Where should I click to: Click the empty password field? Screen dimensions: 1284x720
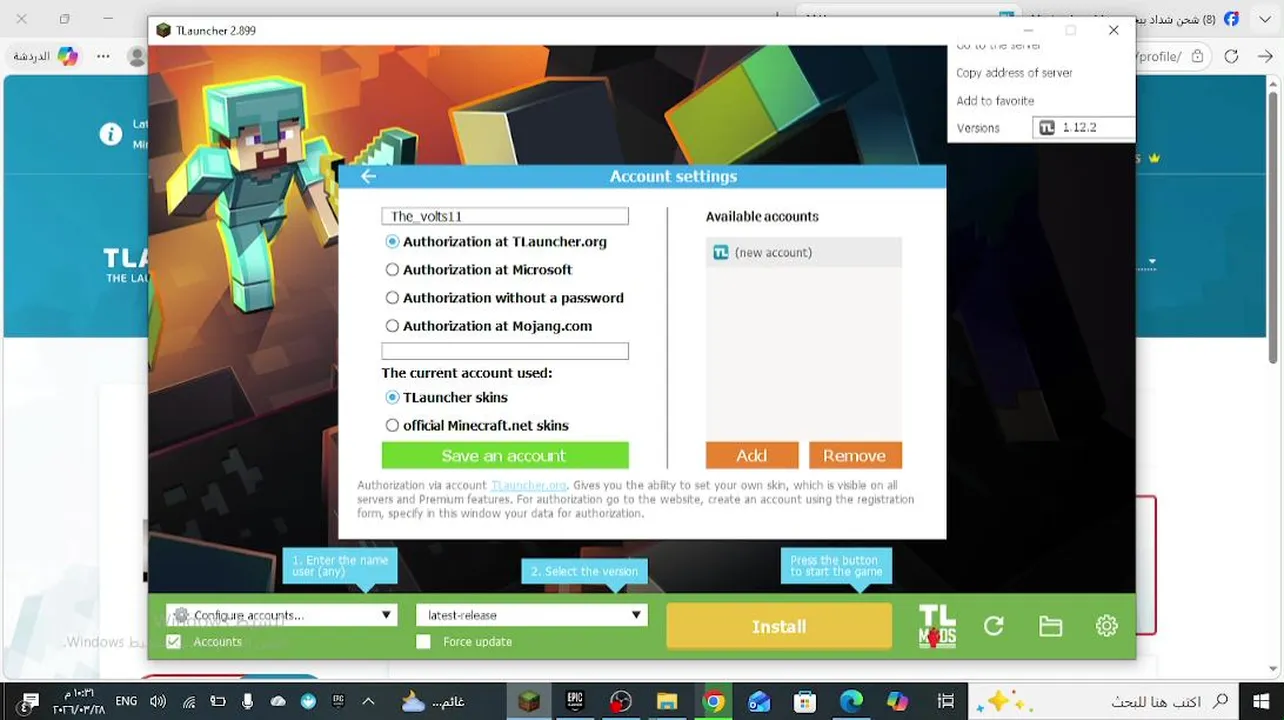505,351
